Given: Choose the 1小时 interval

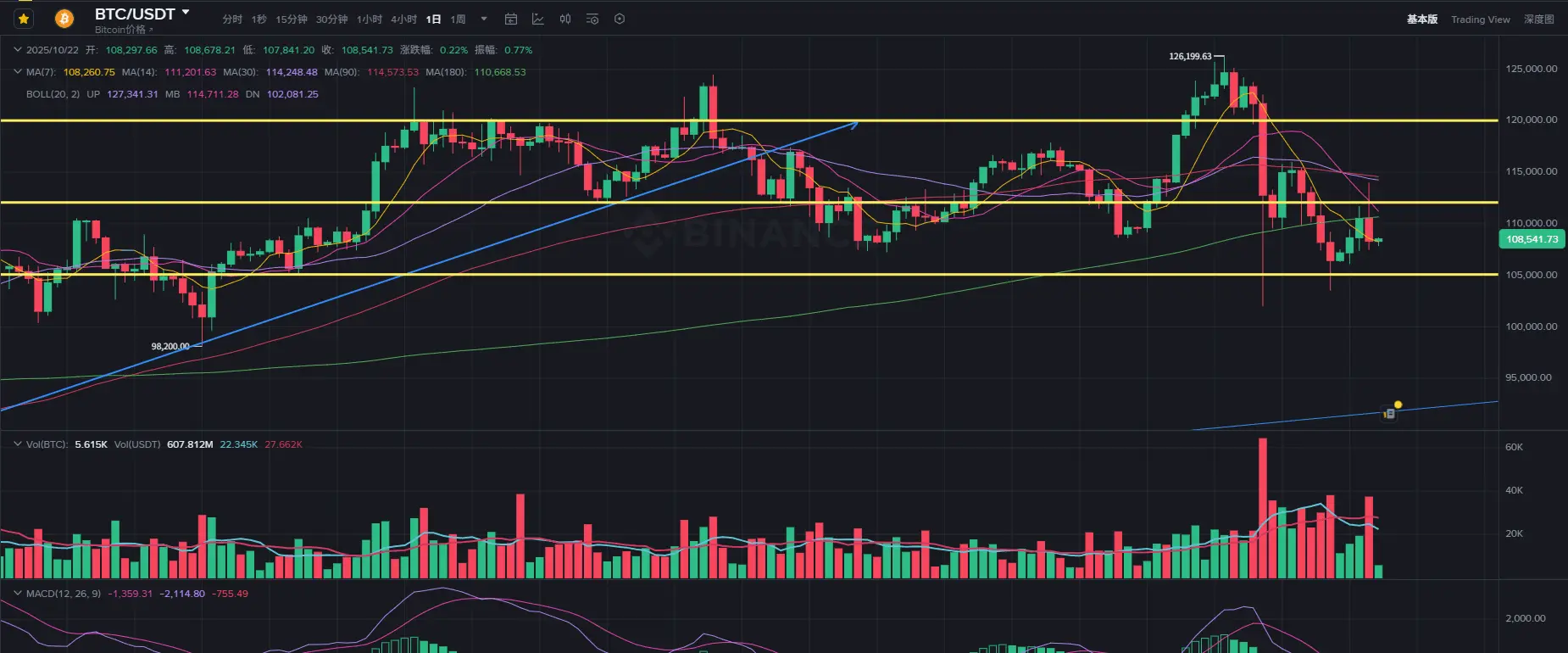Looking at the screenshot, I should pos(370,20).
